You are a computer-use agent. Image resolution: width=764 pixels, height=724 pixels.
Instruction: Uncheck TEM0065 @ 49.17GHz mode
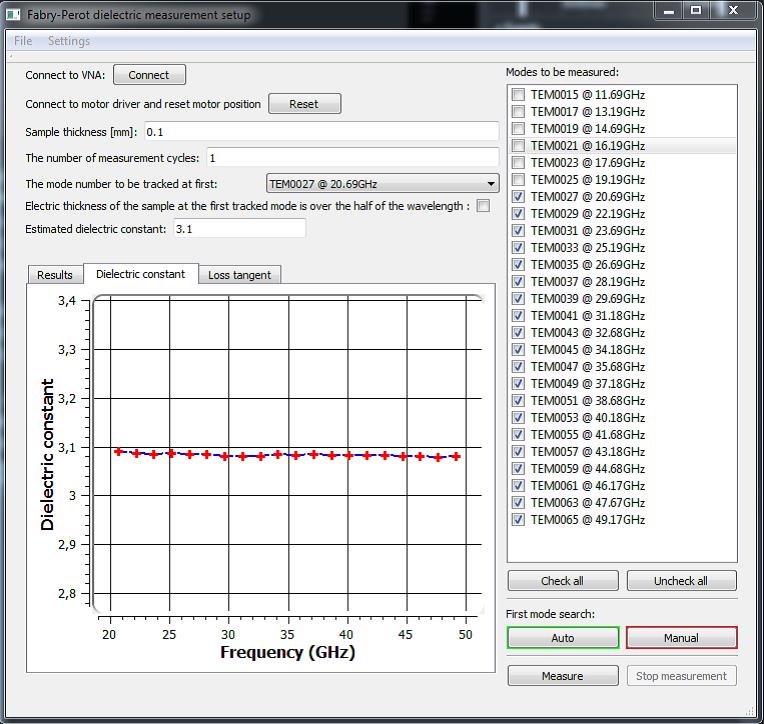[x=518, y=520]
